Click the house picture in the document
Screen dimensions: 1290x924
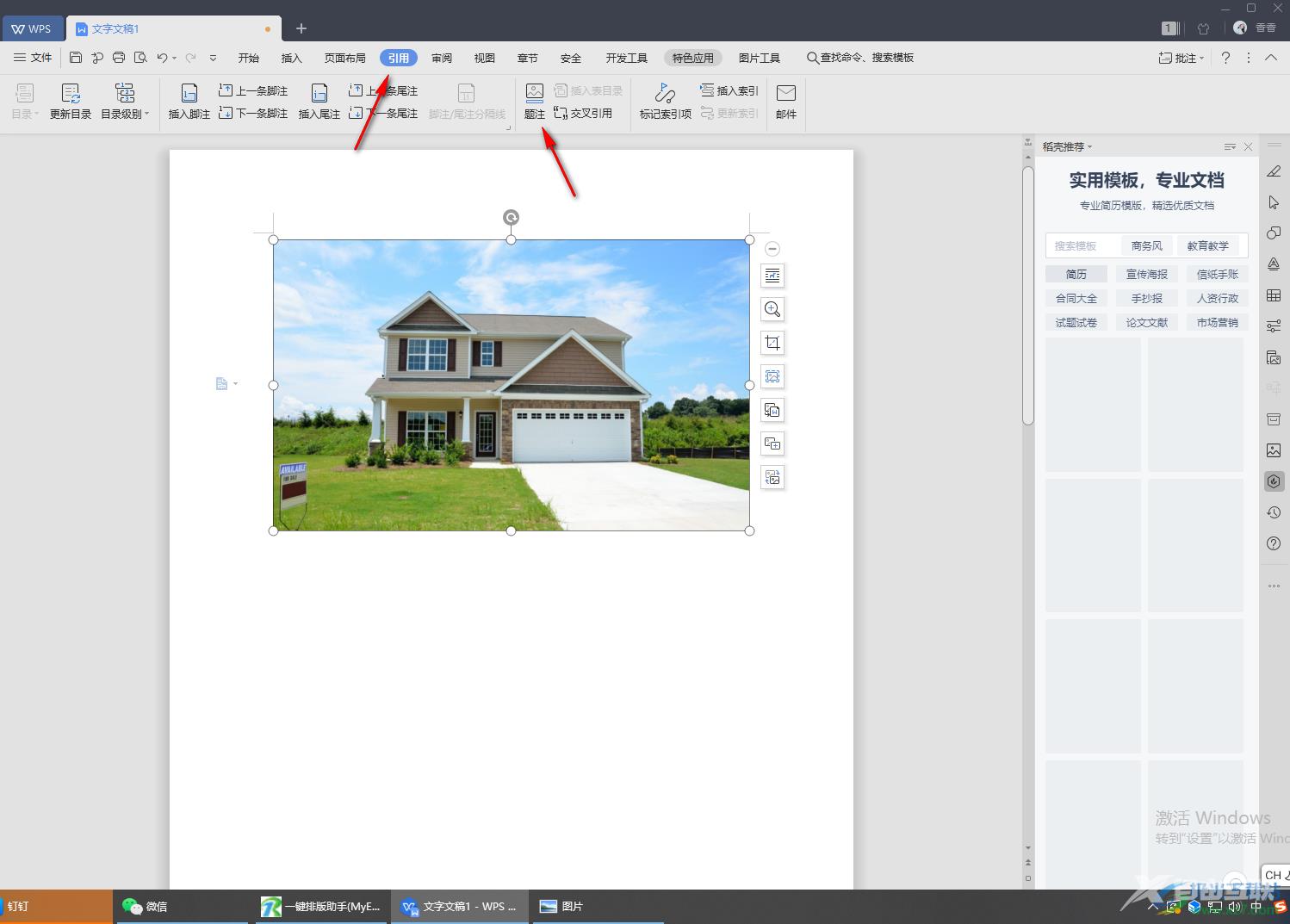512,385
